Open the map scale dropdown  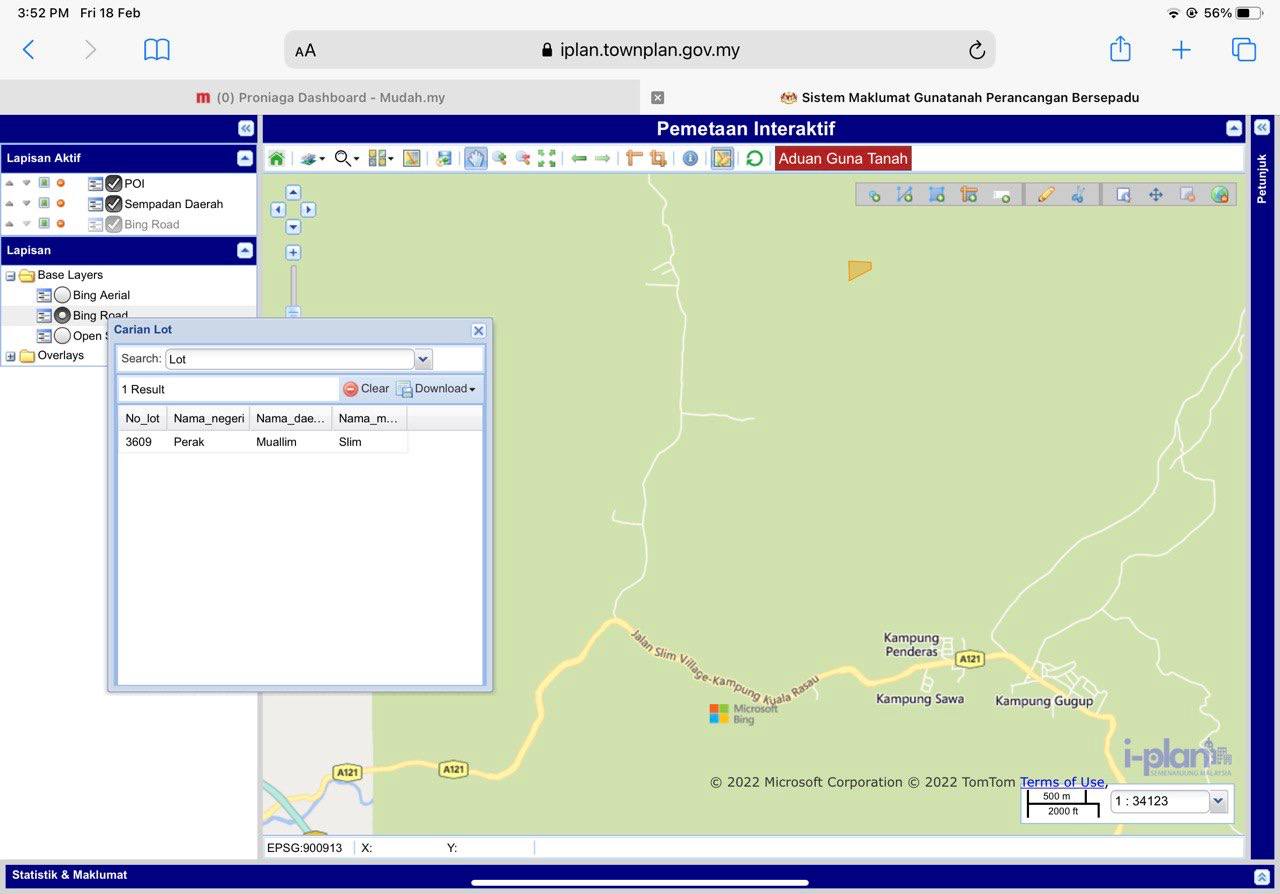(1217, 801)
